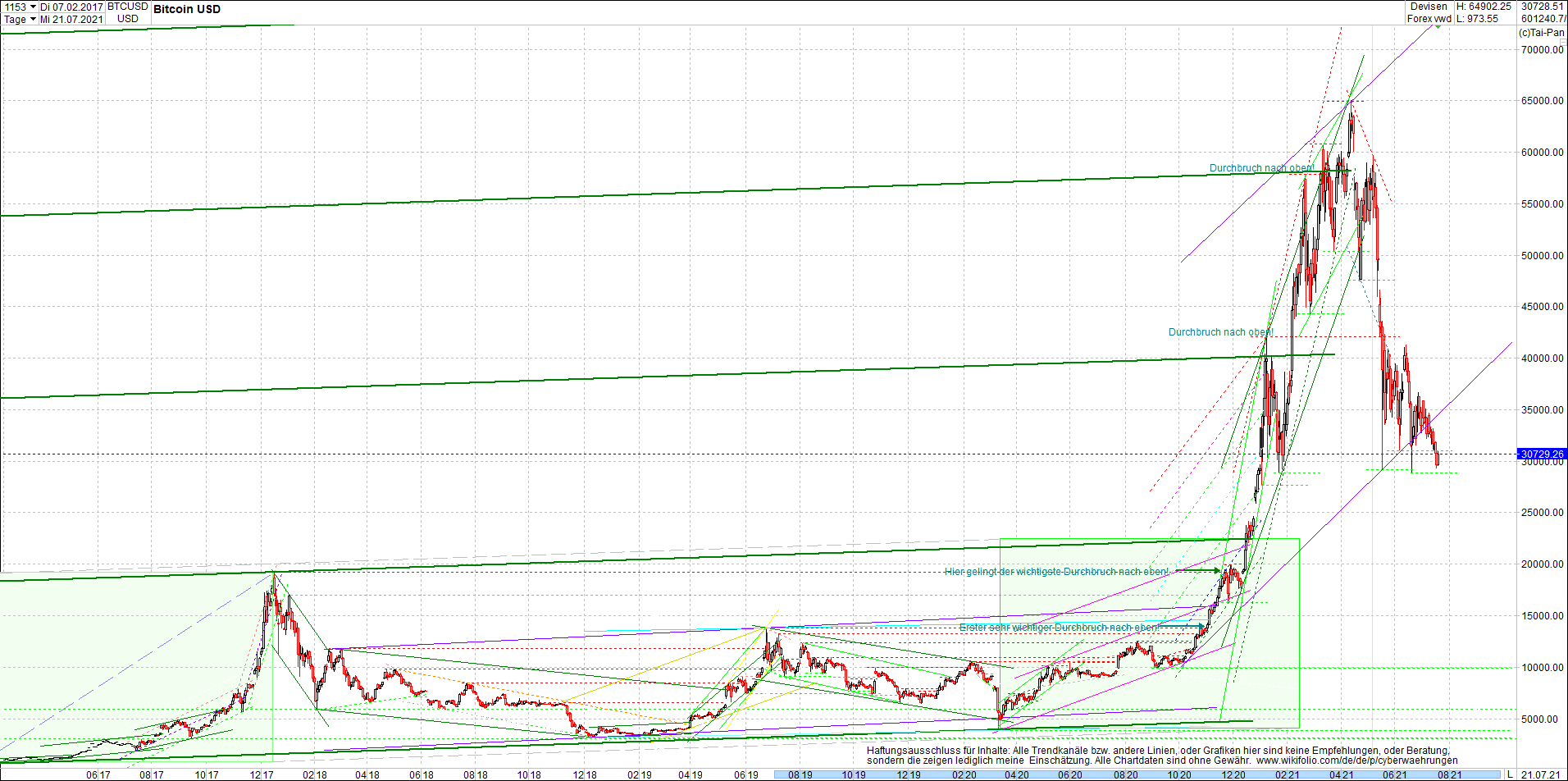Click 'Durchbruch nach oben!' annotation near 40000
This screenshot has height=781, width=1568.
point(1220,332)
